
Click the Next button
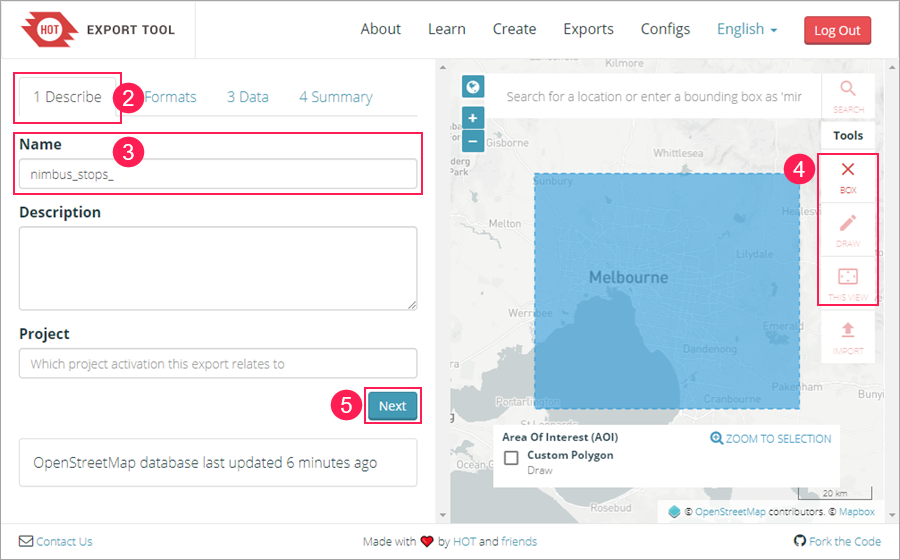(393, 406)
